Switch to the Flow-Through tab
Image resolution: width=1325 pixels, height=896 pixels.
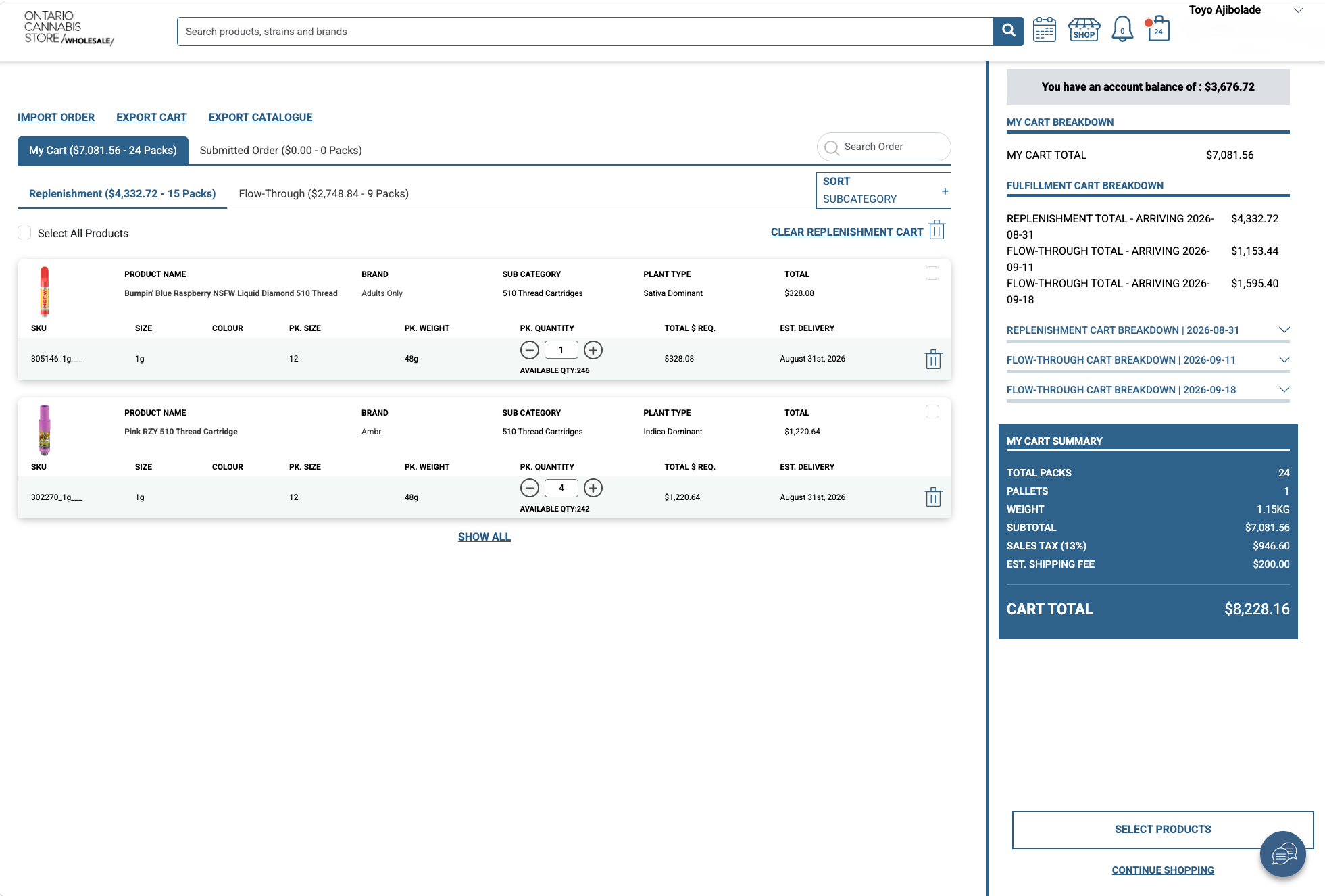[x=324, y=194]
